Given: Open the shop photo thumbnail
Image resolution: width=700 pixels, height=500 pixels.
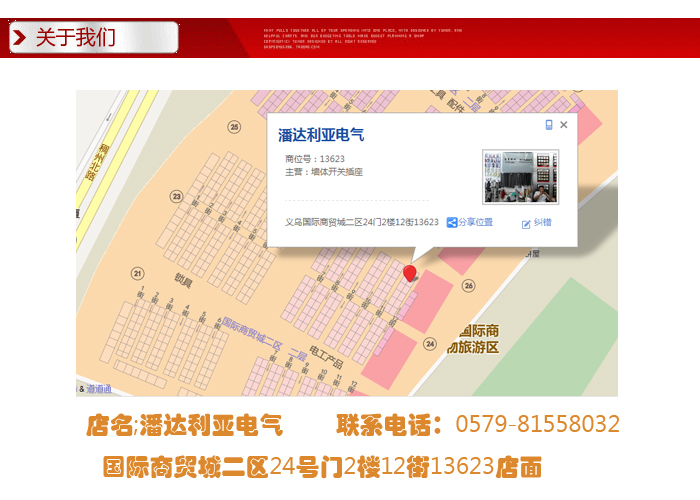Looking at the screenshot, I should coord(520,177).
